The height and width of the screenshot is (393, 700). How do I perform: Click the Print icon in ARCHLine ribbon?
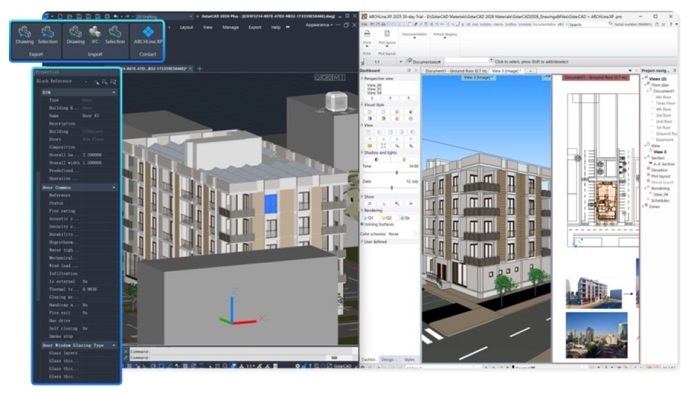coord(367,37)
